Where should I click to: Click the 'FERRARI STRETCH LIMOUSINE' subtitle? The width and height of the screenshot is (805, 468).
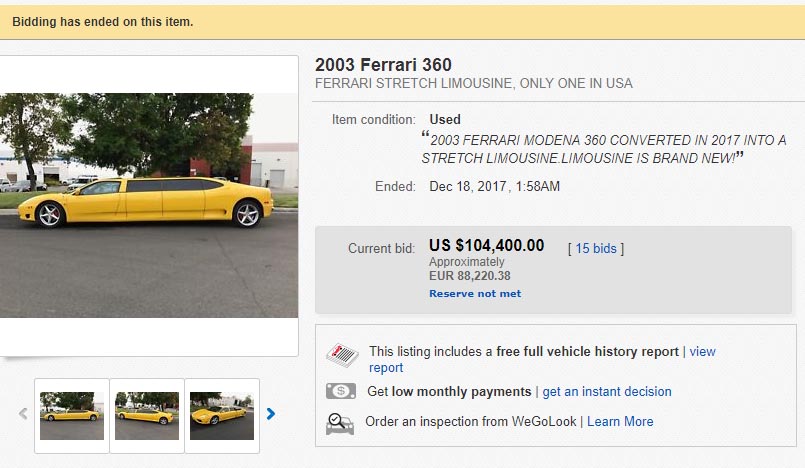pos(474,83)
